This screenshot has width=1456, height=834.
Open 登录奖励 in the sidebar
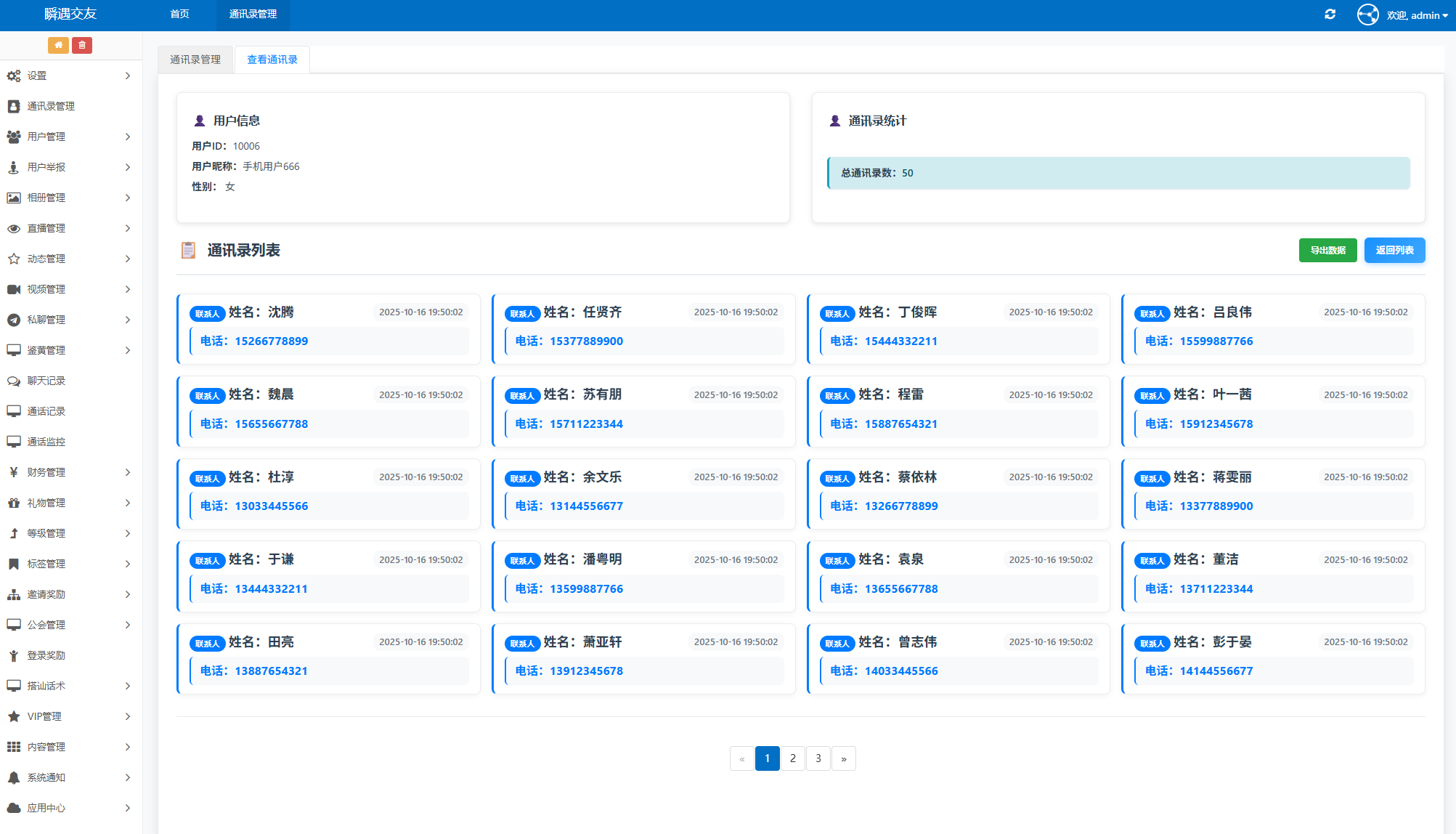46,655
